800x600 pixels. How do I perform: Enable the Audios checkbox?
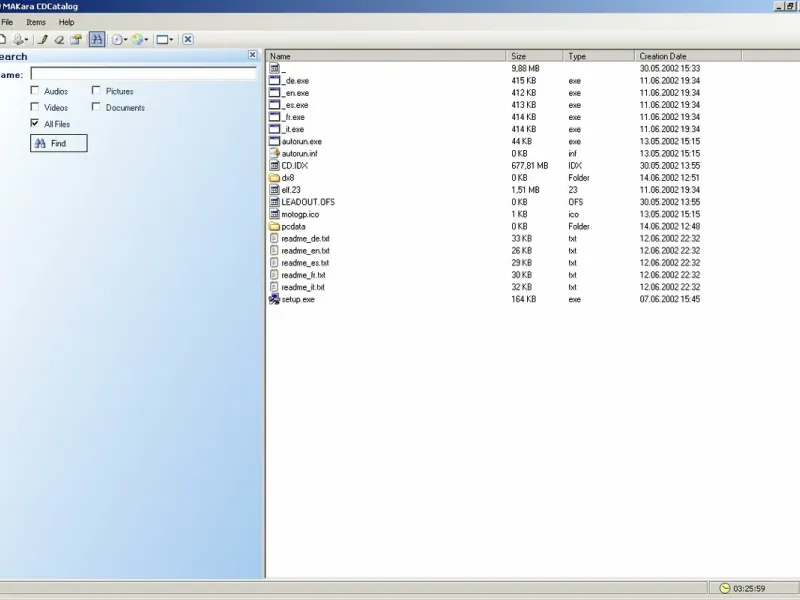point(35,90)
